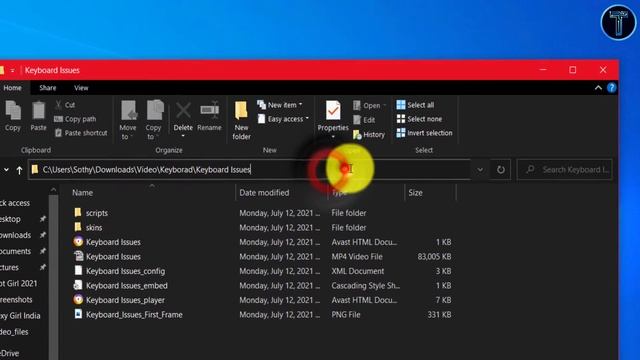Select the Keyboard Issues_config XML file
The width and height of the screenshot is (640, 360).
(x=125, y=271)
